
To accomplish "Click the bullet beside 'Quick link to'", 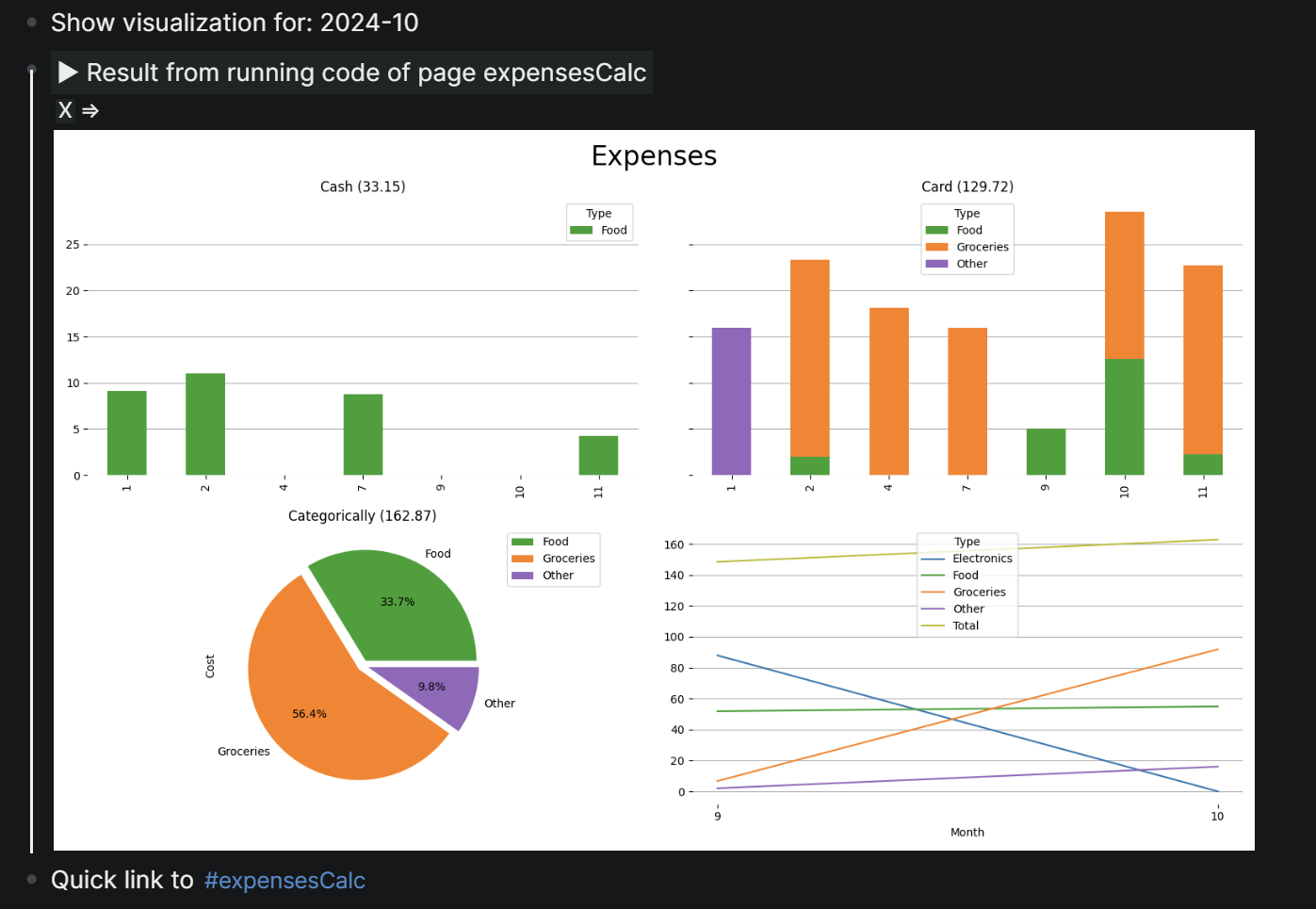I will [x=32, y=879].
